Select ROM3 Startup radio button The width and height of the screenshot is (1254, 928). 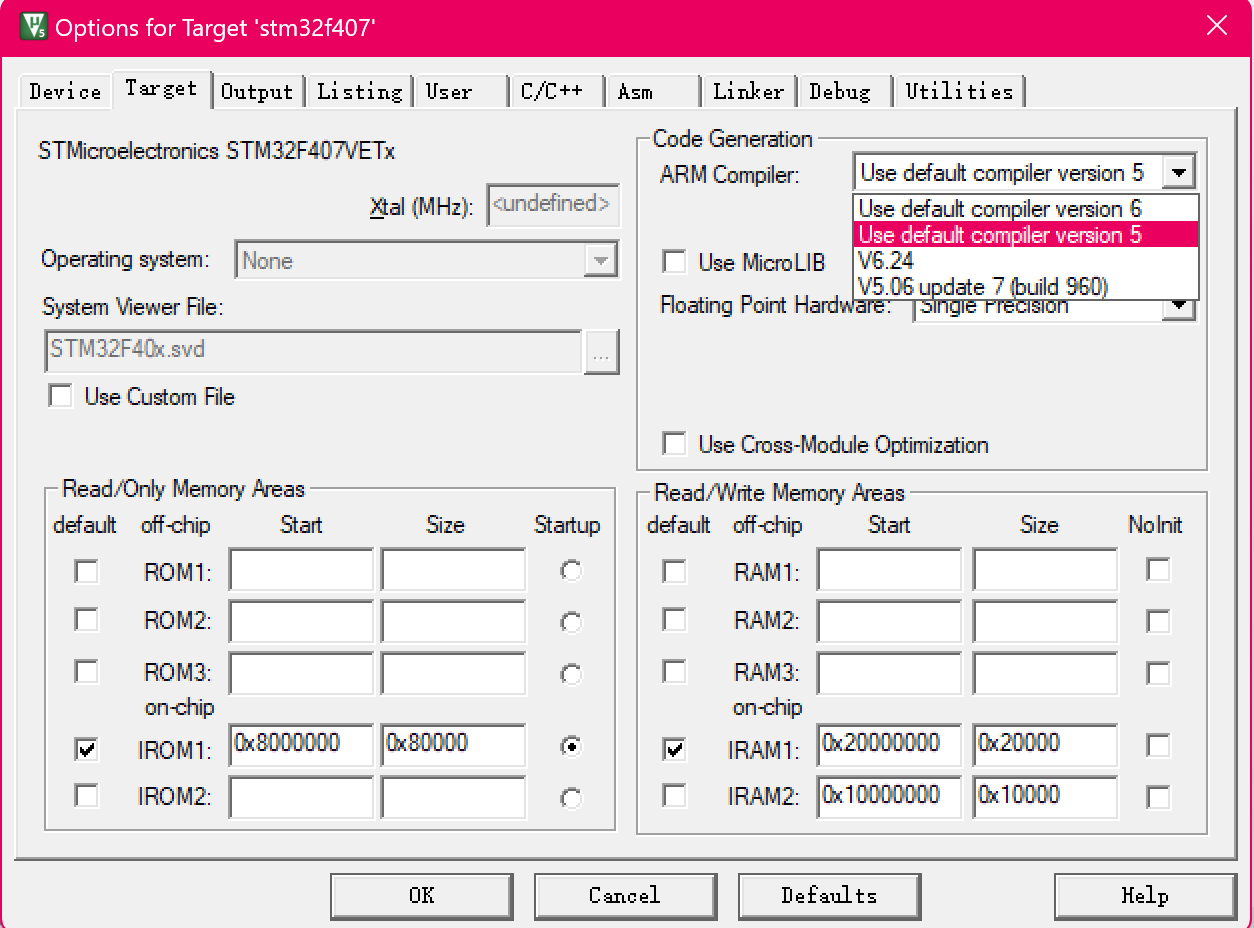(x=571, y=673)
